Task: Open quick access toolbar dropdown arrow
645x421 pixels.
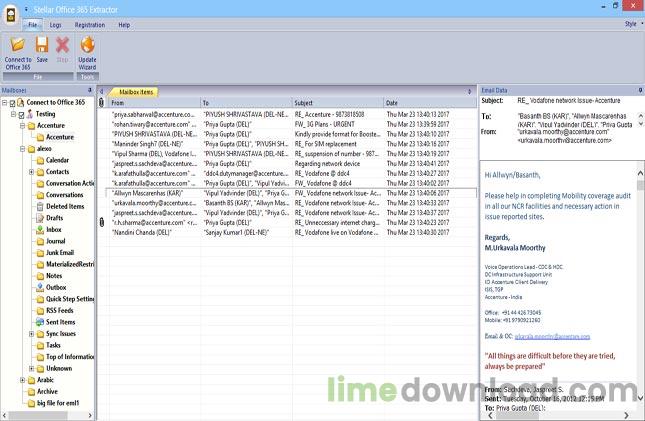Action: coord(26,9)
